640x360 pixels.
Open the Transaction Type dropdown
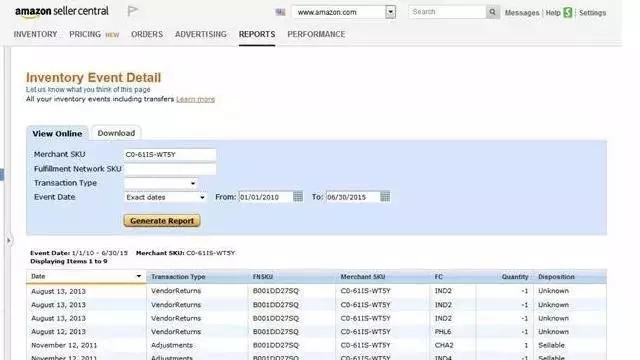tap(160, 183)
